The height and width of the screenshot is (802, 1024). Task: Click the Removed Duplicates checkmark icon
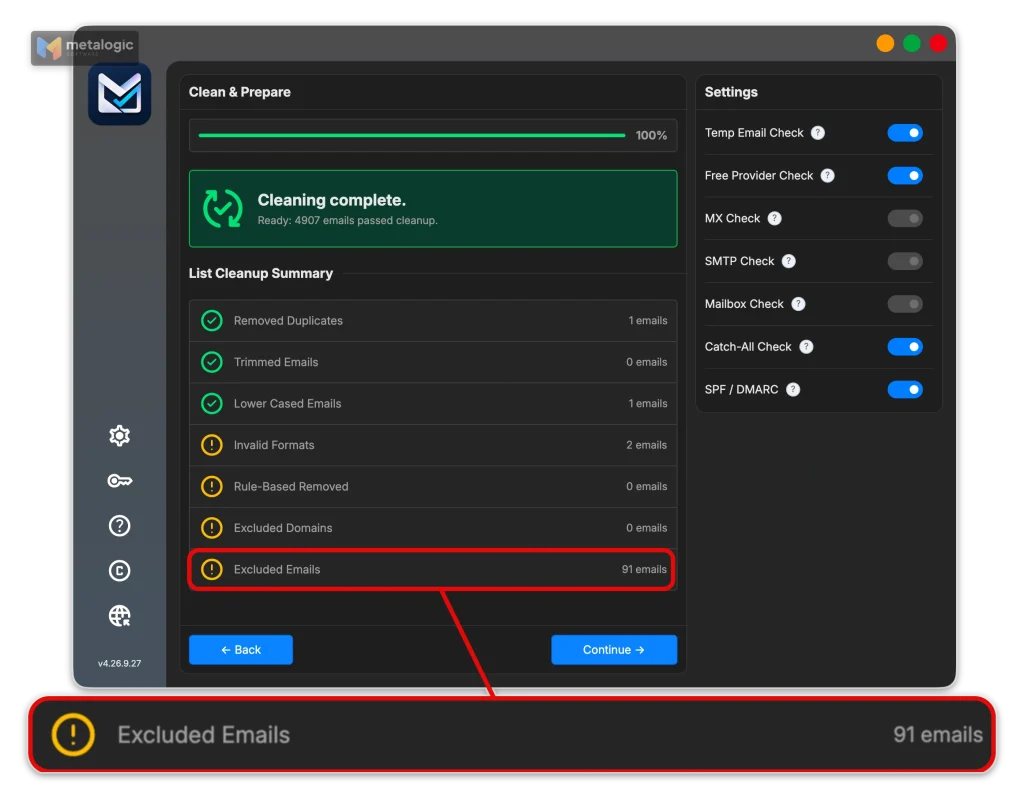[x=212, y=321]
